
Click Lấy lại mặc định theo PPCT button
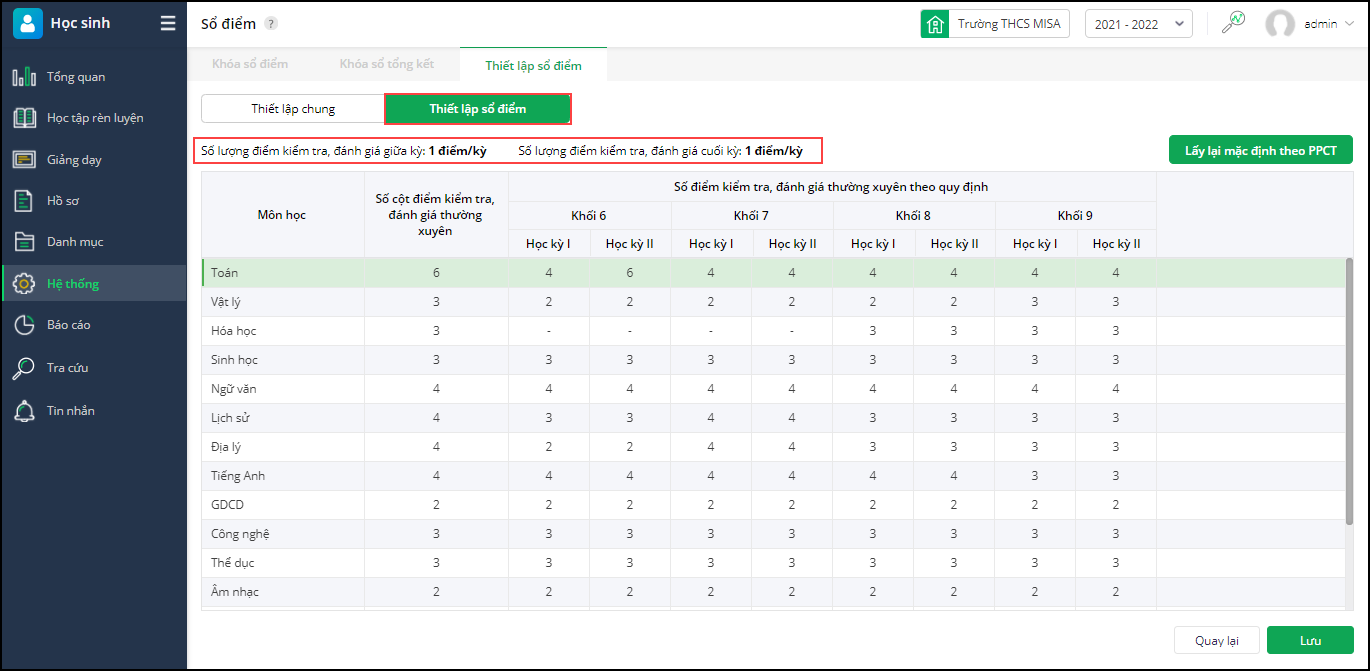tap(1260, 151)
